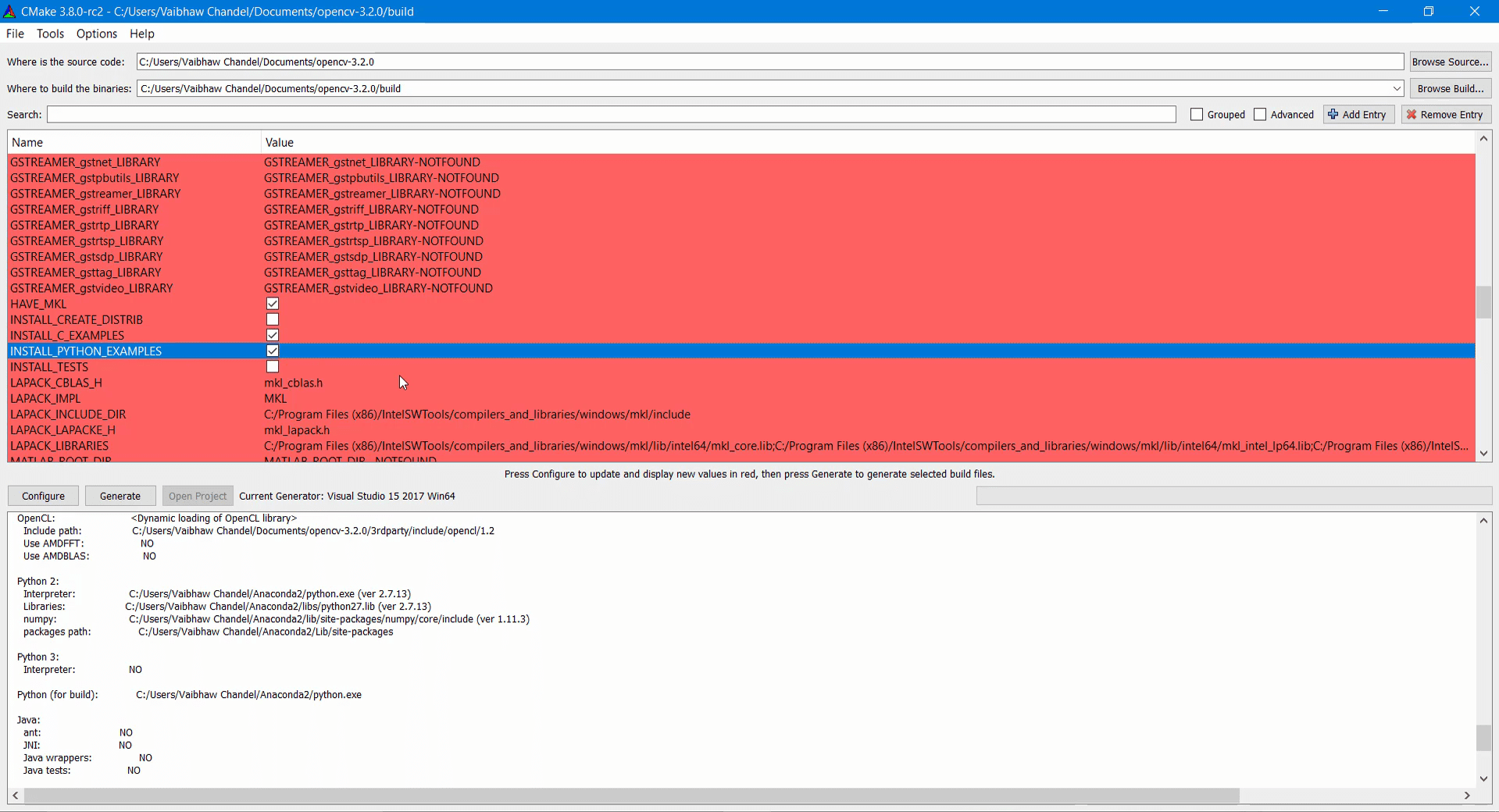Uncheck INSTALL_PYTHON_EXAMPLES
Viewport: 1499px width, 812px height.
pyautogui.click(x=272, y=351)
